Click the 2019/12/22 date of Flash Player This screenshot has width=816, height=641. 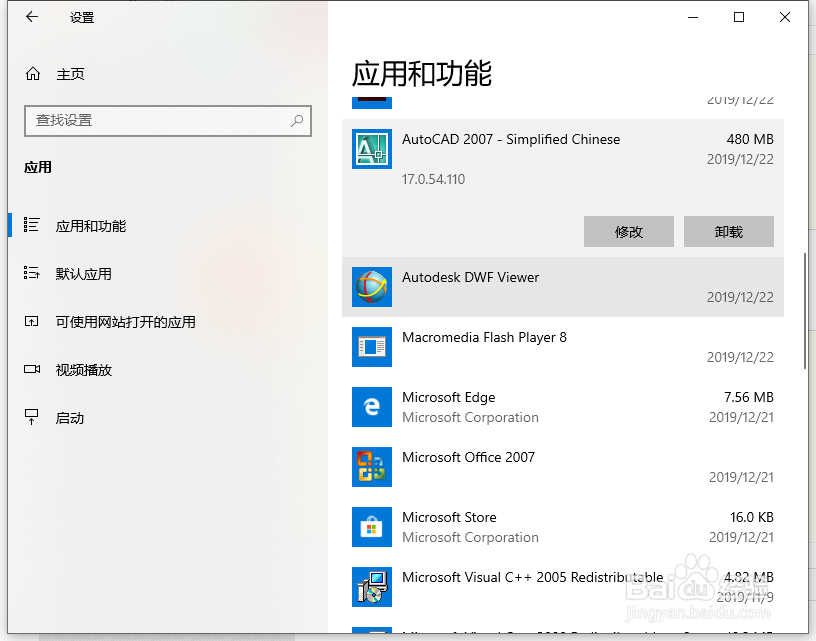click(740, 357)
